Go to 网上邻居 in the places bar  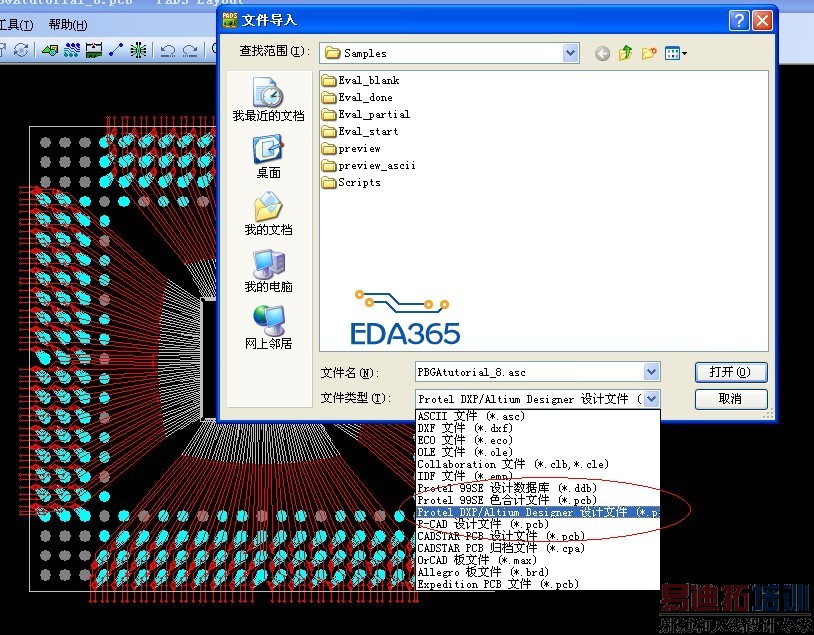click(x=268, y=328)
